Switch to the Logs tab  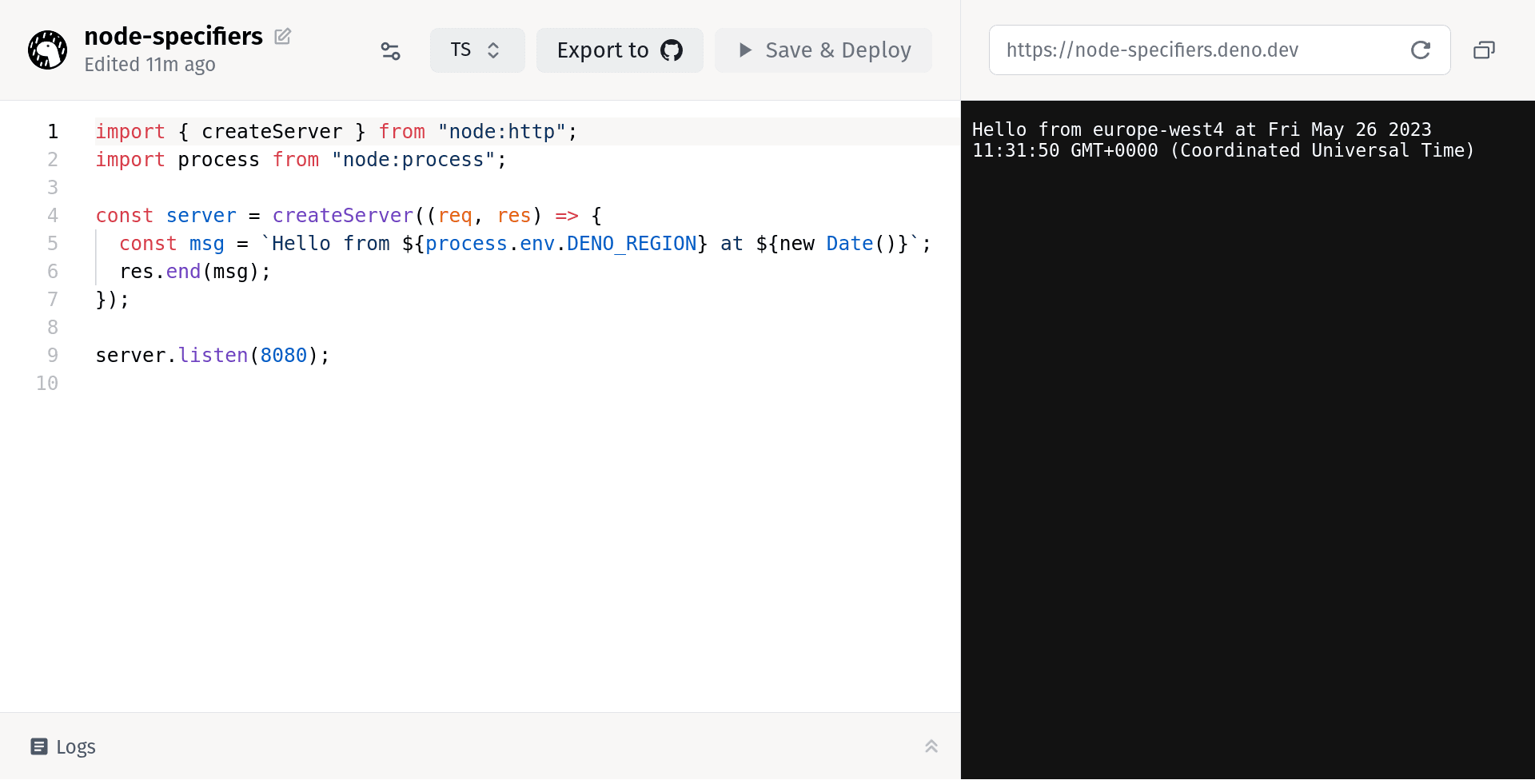pos(76,746)
